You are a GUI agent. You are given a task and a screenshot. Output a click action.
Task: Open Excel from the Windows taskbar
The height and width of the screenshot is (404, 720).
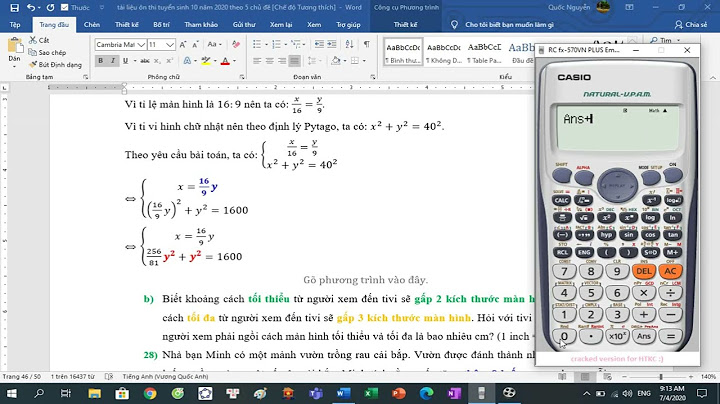pyautogui.click(x=371, y=393)
